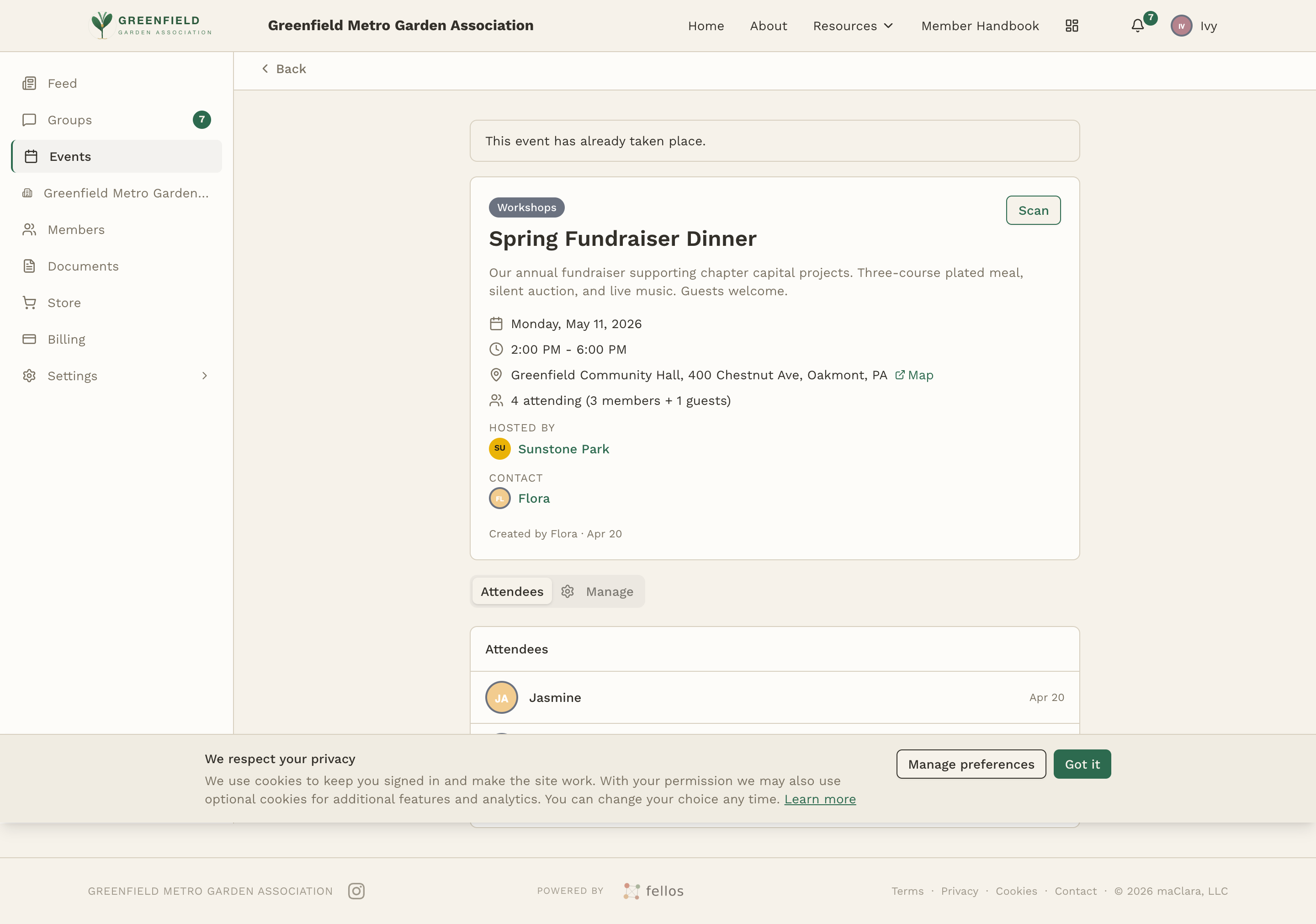Click the building icon beside Greenfield Metro Garden
The image size is (1316, 924).
(x=27, y=193)
